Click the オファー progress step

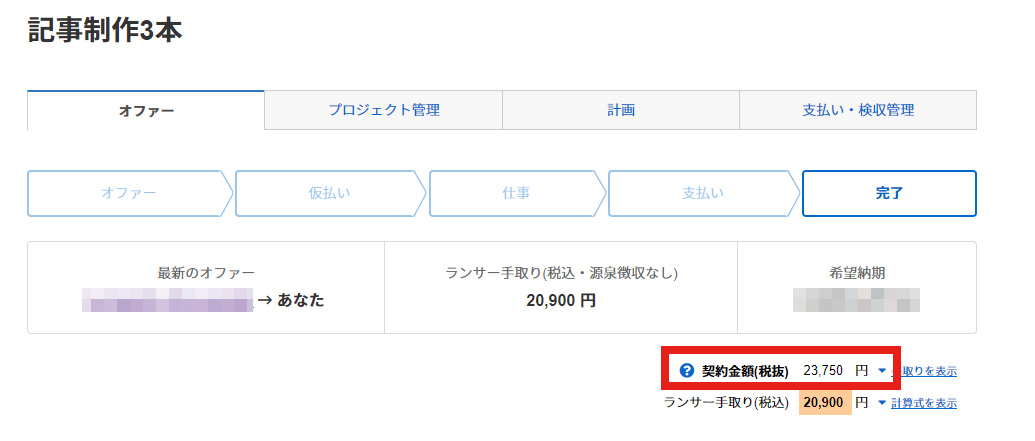(129, 193)
